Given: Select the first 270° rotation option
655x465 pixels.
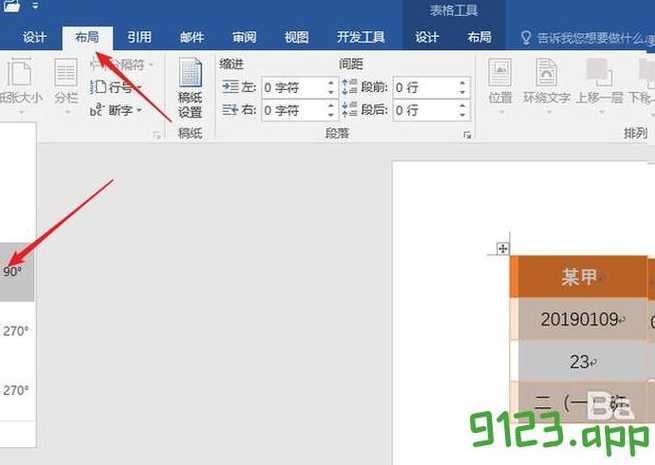Looking at the screenshot, I should pos(17,331).
